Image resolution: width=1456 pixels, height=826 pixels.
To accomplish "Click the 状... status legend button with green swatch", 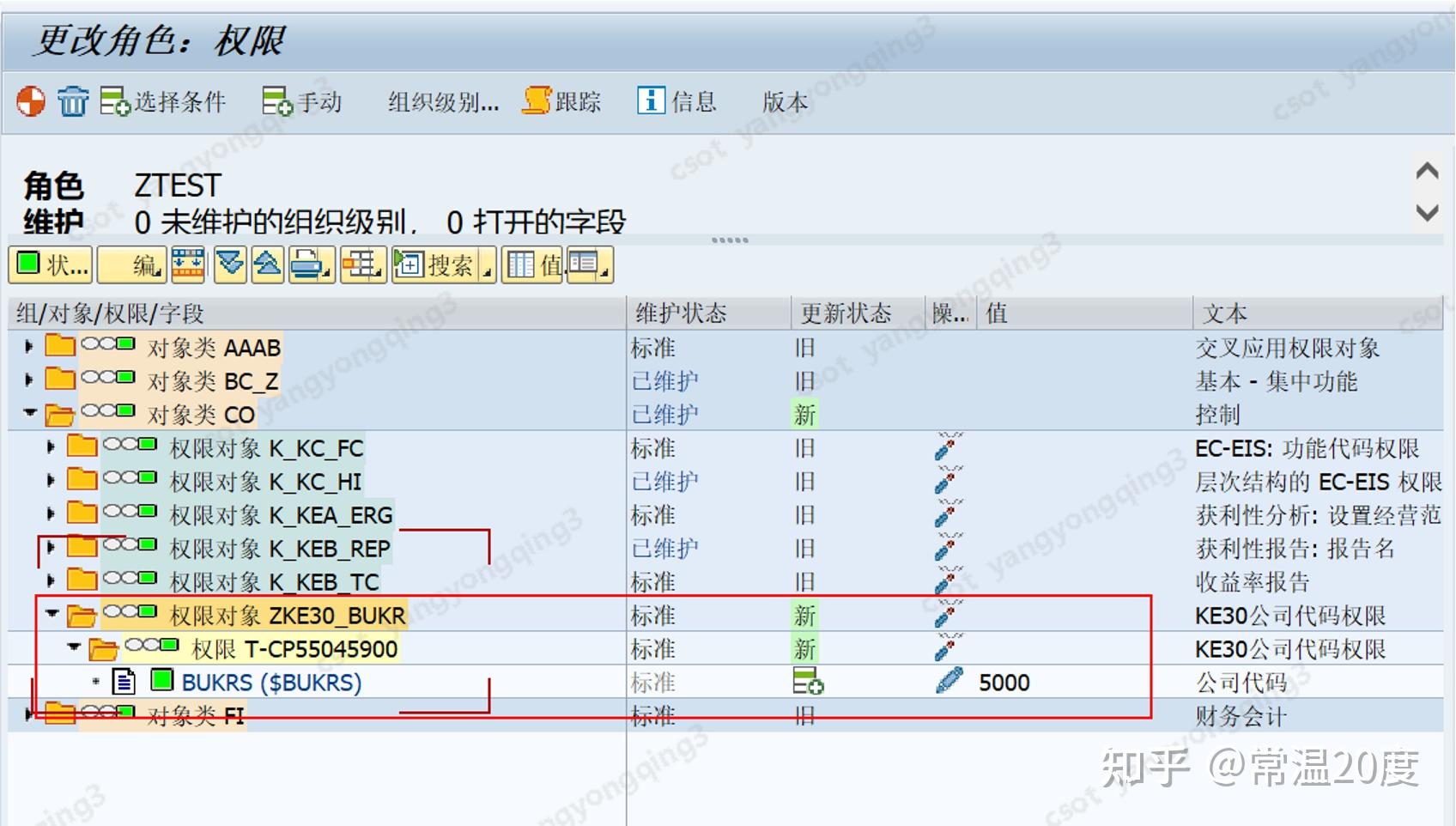I will click(49, 264).
